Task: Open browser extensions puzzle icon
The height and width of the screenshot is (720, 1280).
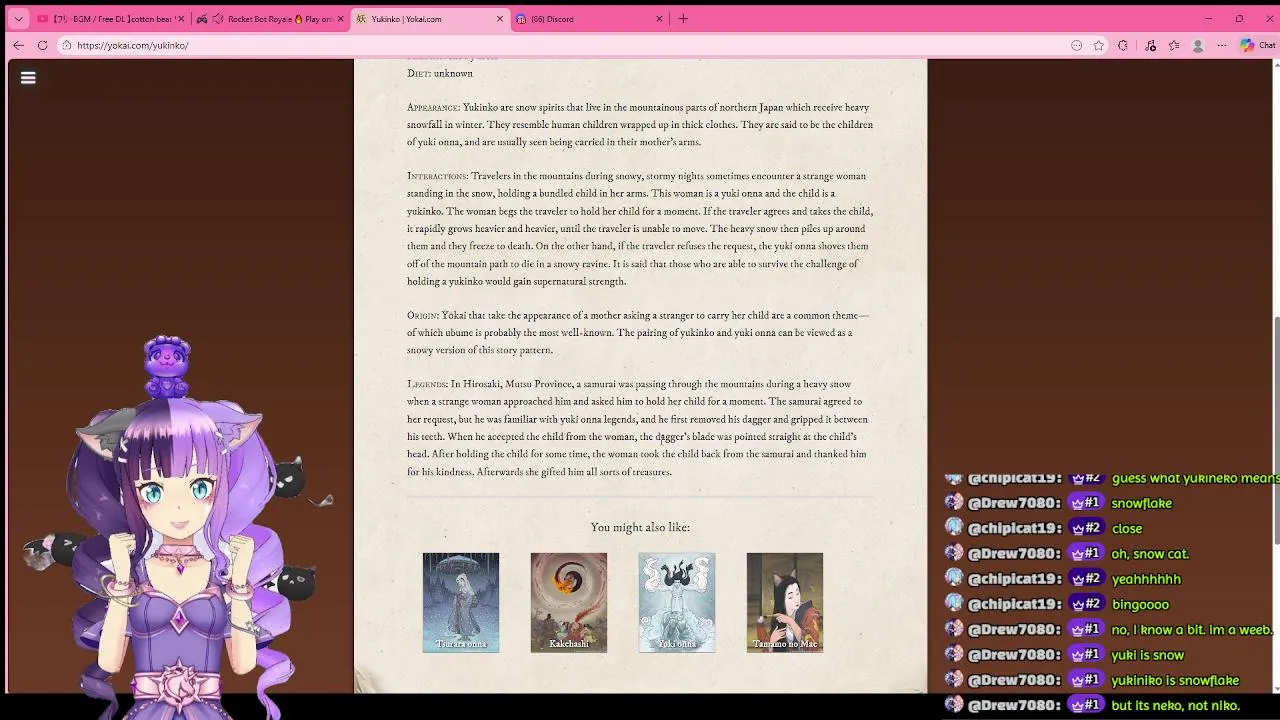Action: 1123,45
